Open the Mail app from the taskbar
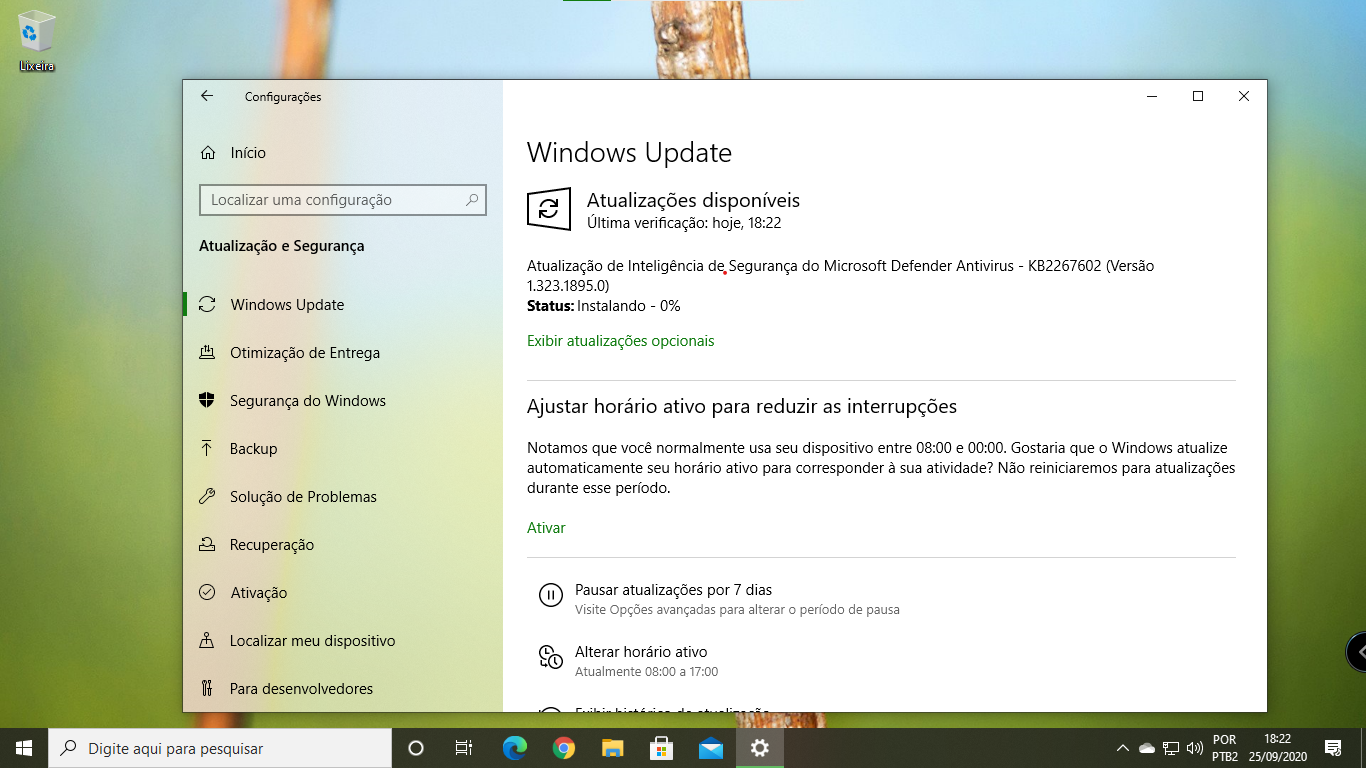Image resolution: width=1366 pixels, height=768 pixels. pos(711,748)
